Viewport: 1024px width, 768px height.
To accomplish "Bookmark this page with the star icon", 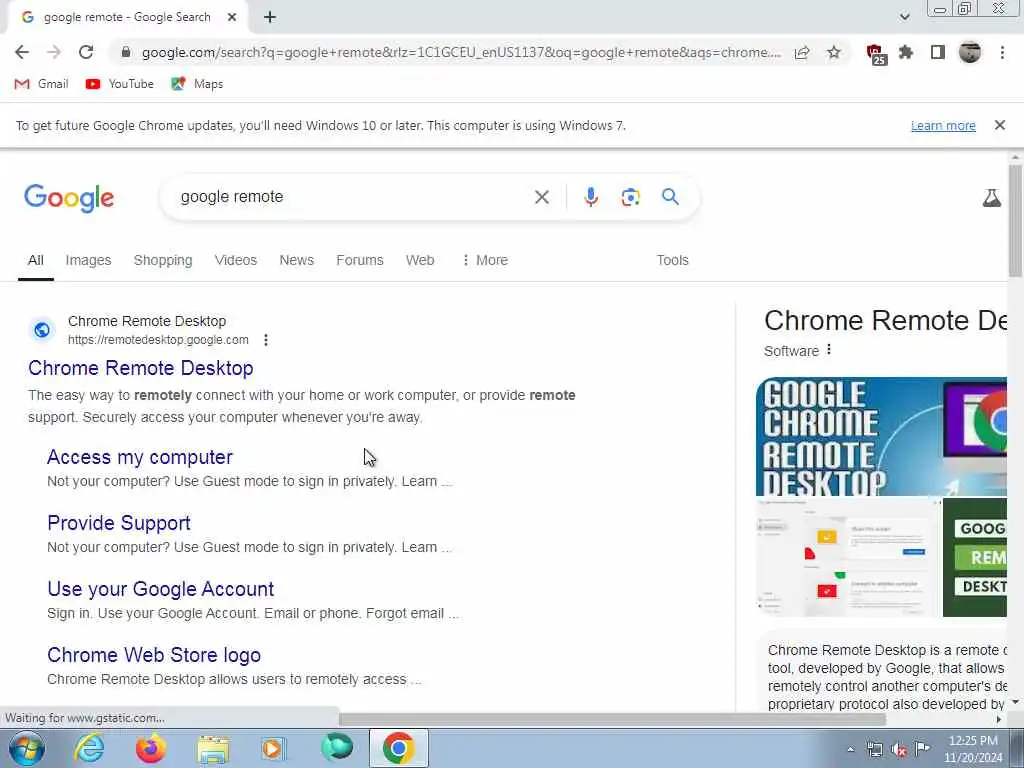I will (834, 52).
